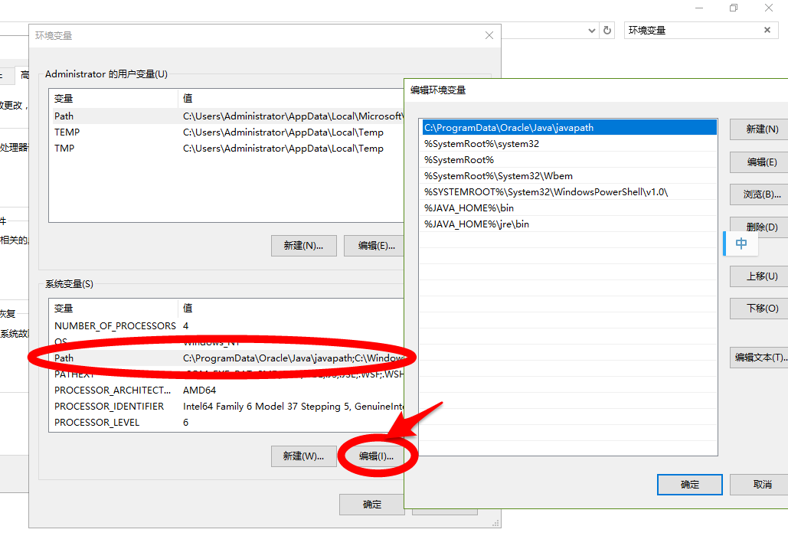Open 编辑文本(T)... to edit as text

coord(760,356)
